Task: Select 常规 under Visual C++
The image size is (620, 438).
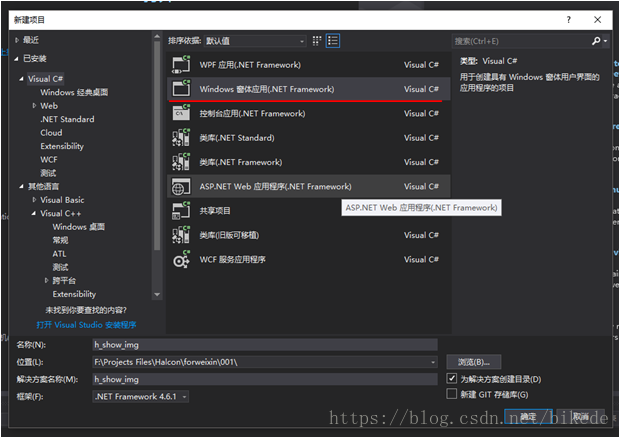Action: [60, 240]
